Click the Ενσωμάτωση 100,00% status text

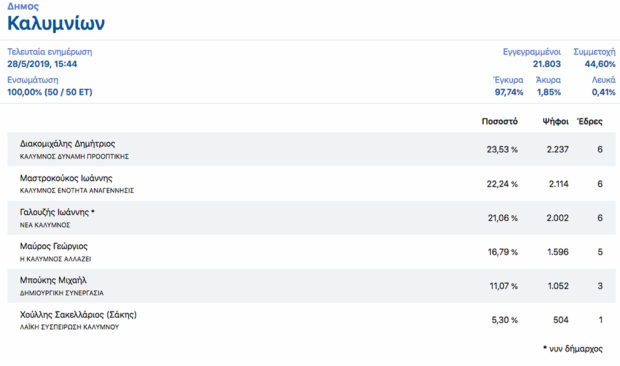(x=50, y=92)
